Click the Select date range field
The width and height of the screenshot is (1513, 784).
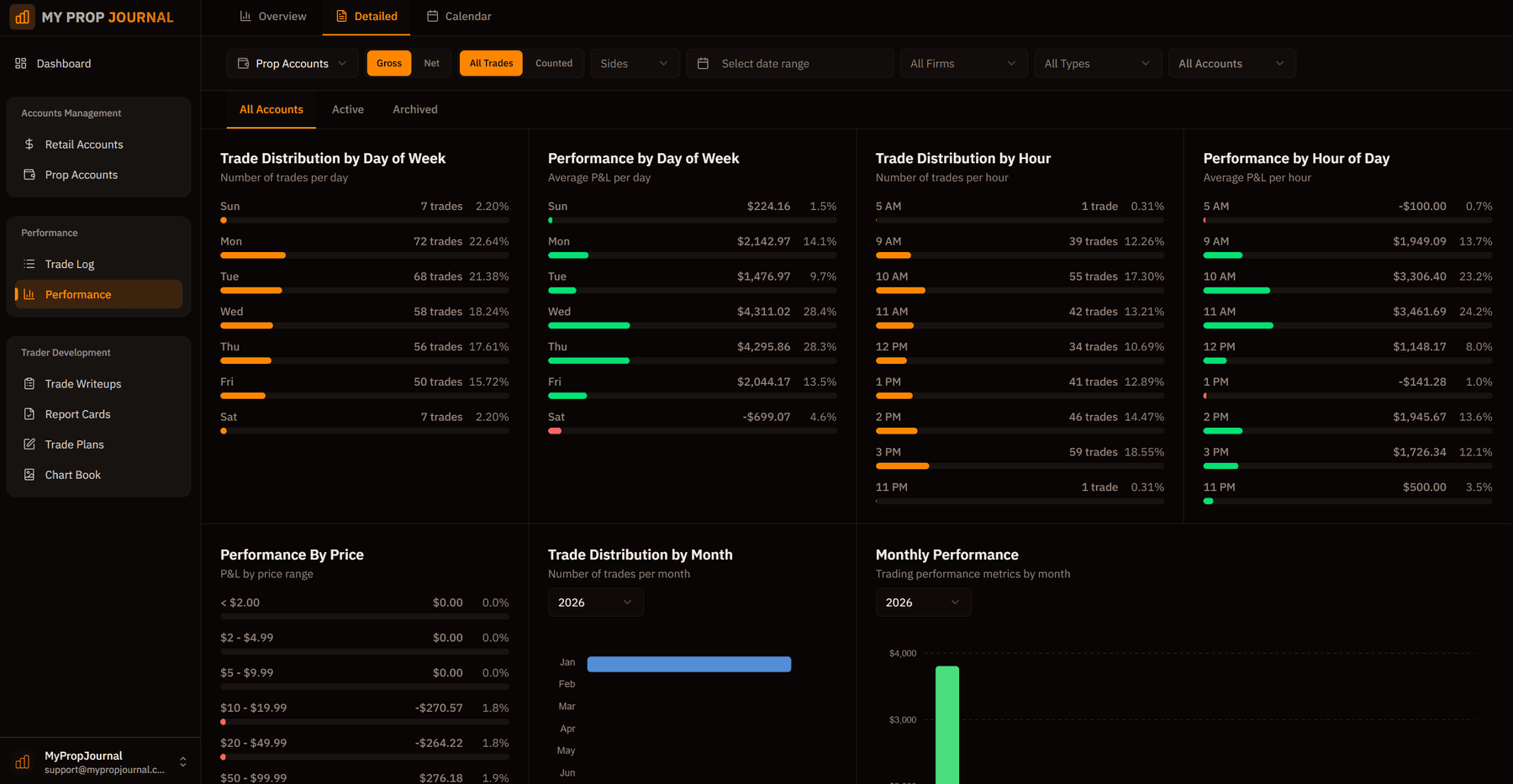[x=788, y=63]
